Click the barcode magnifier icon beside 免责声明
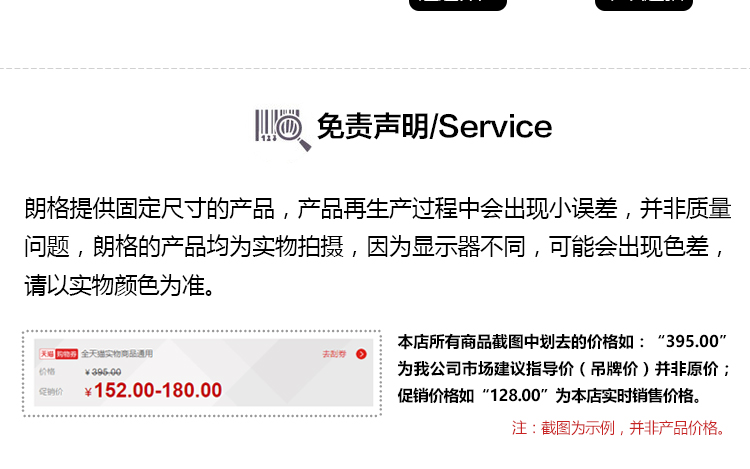The width and height of the screenshot is (750, 469). click(283, 130)
